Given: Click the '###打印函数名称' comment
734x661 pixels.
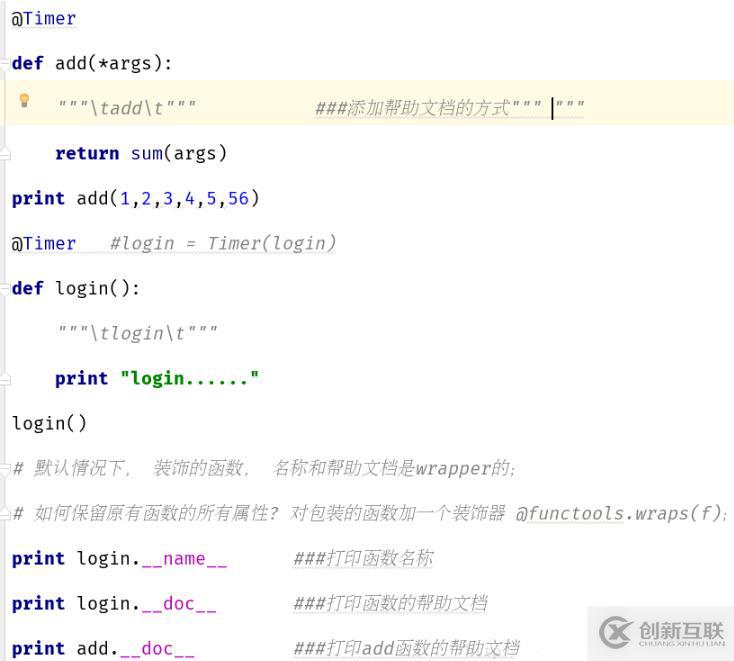Looking at the screenshot, I should pos(363,558).
